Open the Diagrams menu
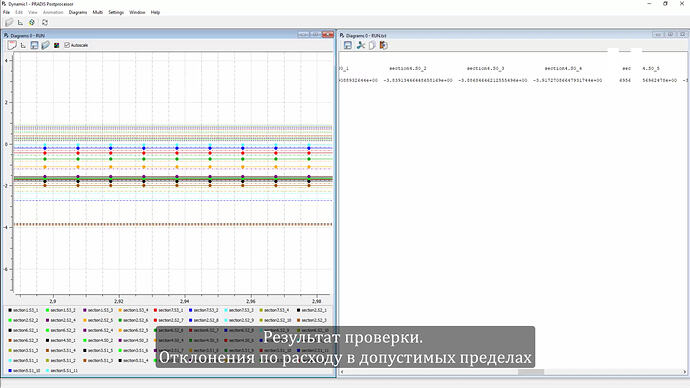Image resolution: width=690 pixels, height=388 pixels. click(x=78, y=12)
